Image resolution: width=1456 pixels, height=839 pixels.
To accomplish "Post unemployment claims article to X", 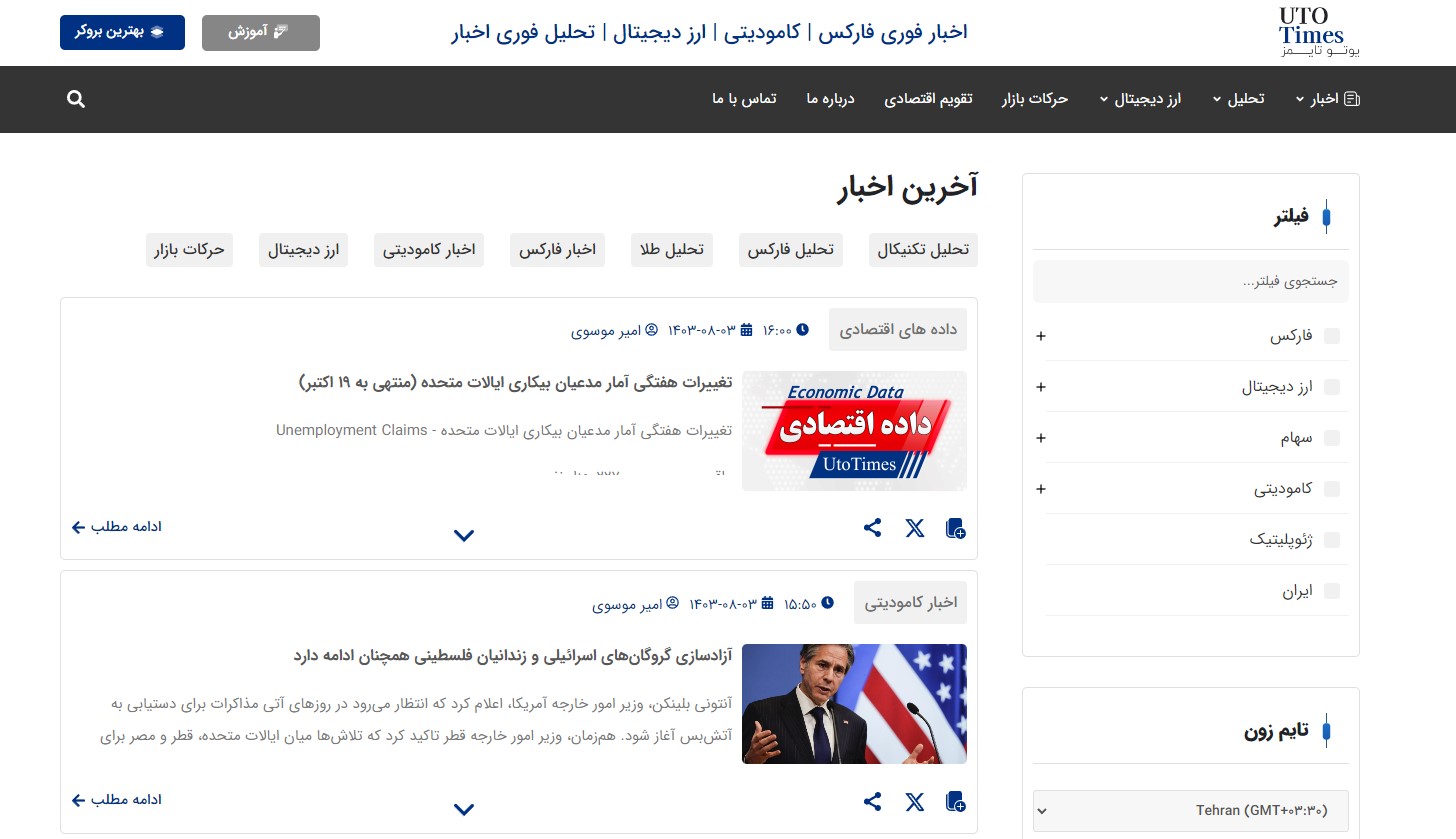I will coord(915,528).
